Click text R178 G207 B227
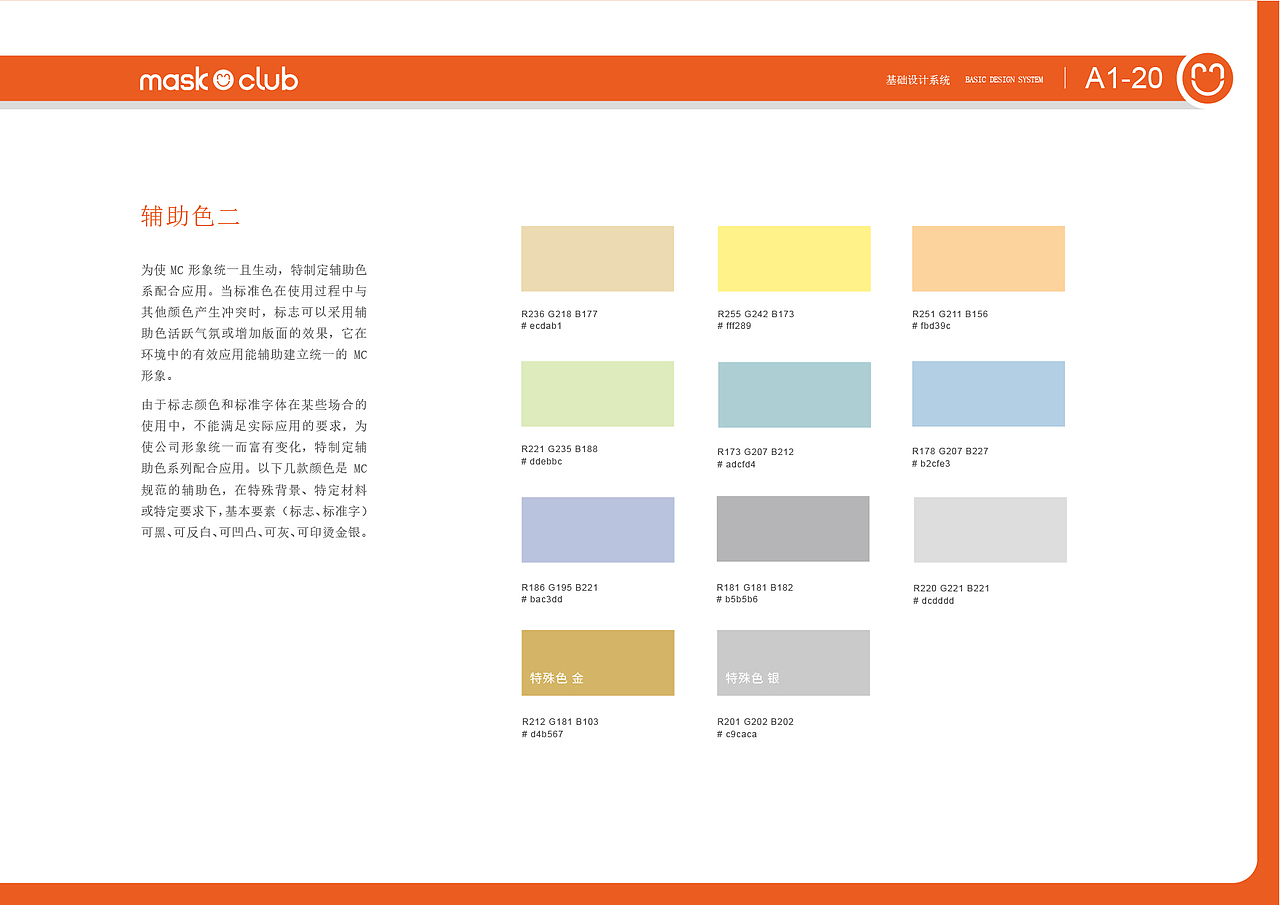Viewport: 1280px width, 905px height. [950, 451]
